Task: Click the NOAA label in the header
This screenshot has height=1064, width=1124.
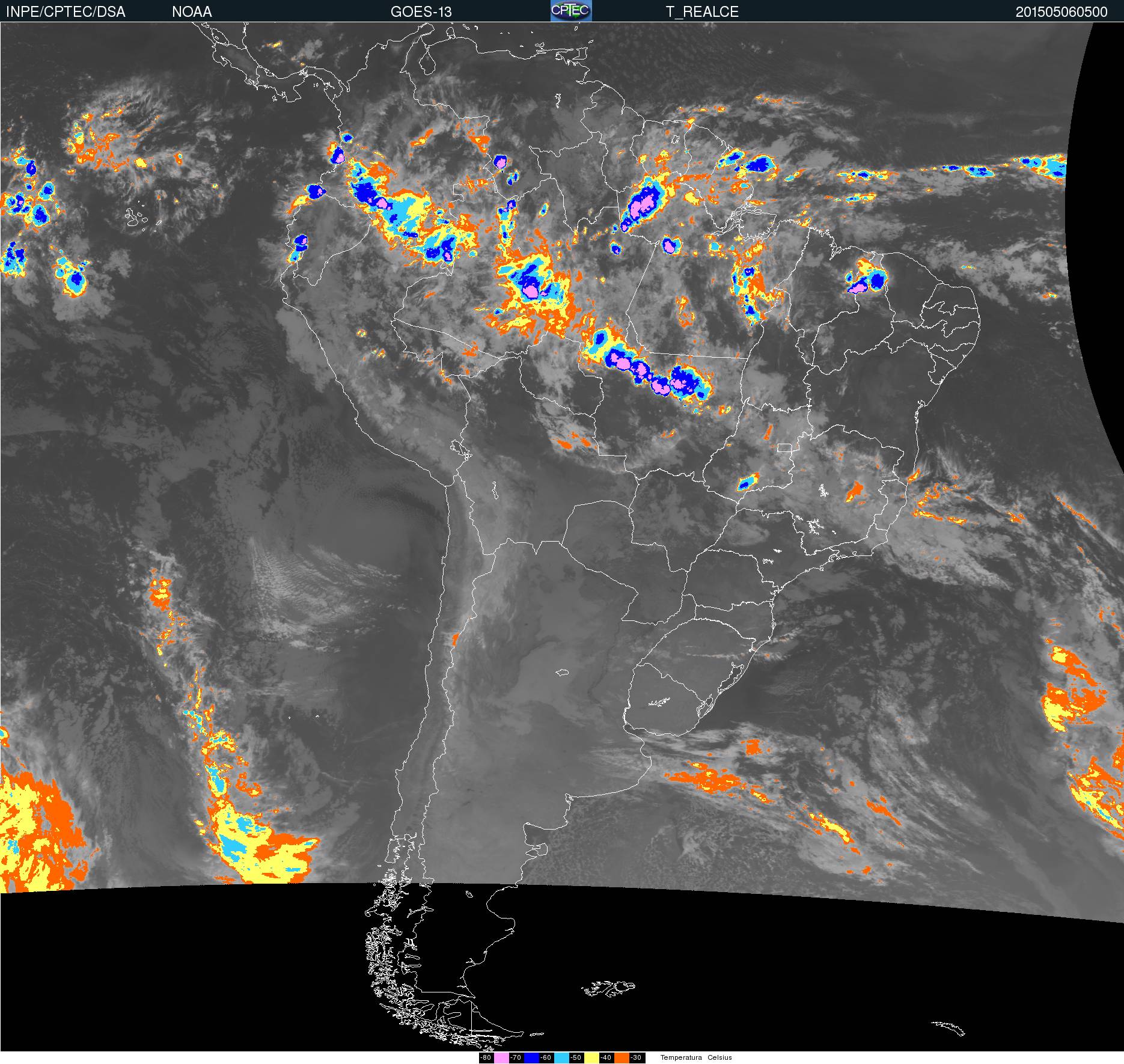Action: tap(192, 11)
